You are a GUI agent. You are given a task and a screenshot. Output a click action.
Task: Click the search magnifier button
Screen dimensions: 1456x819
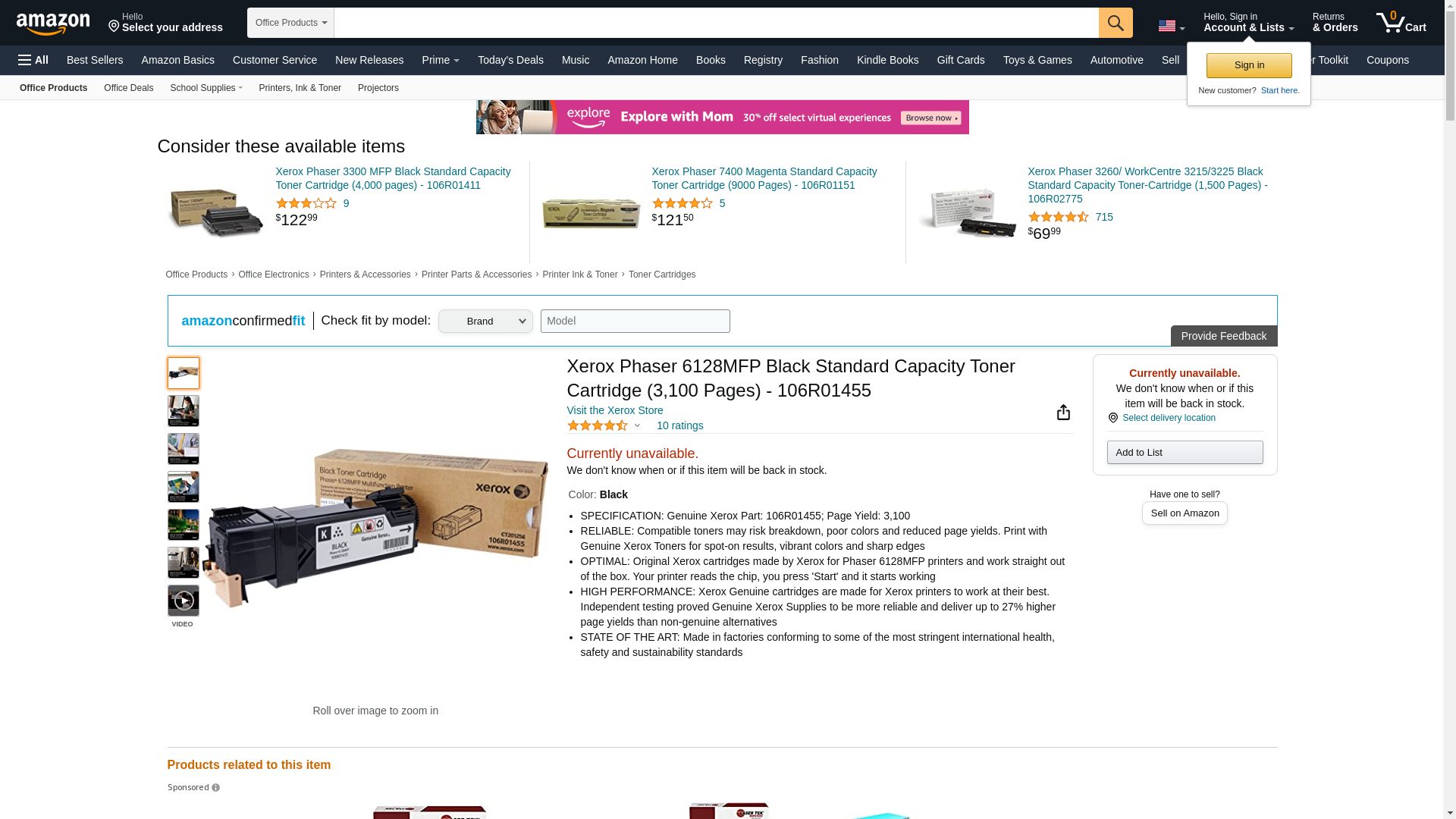1116,23
